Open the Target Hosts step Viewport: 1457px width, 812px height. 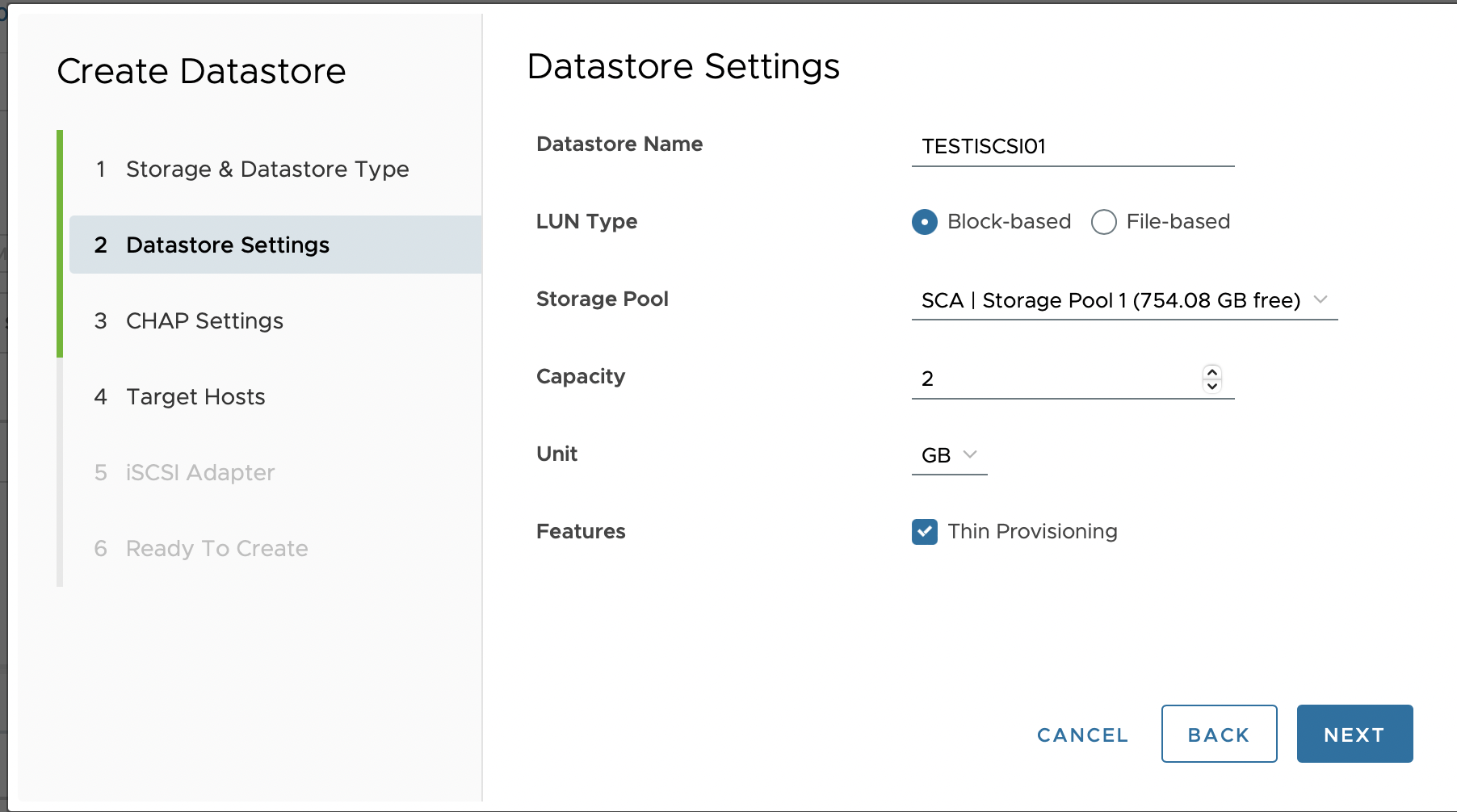click(x=195, y=397)
